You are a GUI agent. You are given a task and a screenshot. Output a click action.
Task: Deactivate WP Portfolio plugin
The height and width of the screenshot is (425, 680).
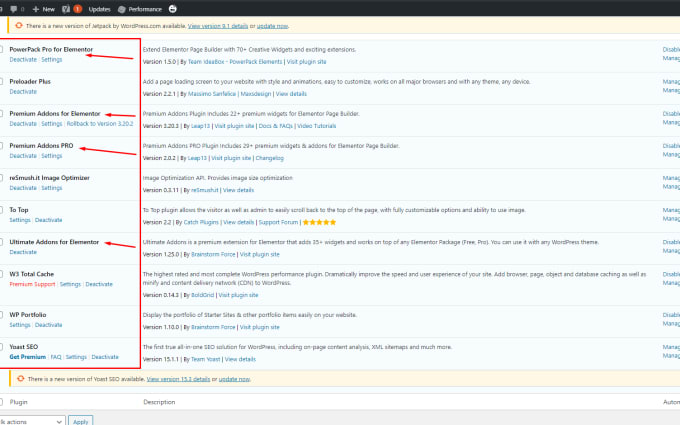[x=49, y=325]
